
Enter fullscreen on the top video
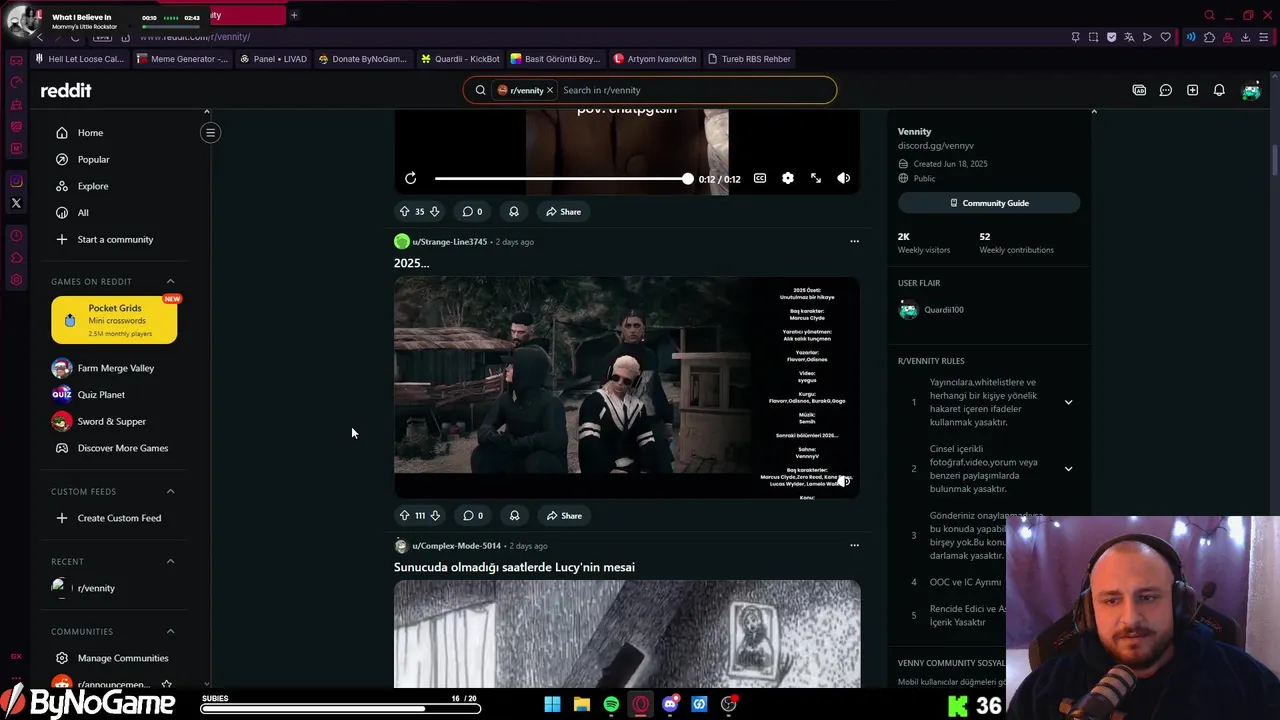pyautogui.click(x=816, y=178)
